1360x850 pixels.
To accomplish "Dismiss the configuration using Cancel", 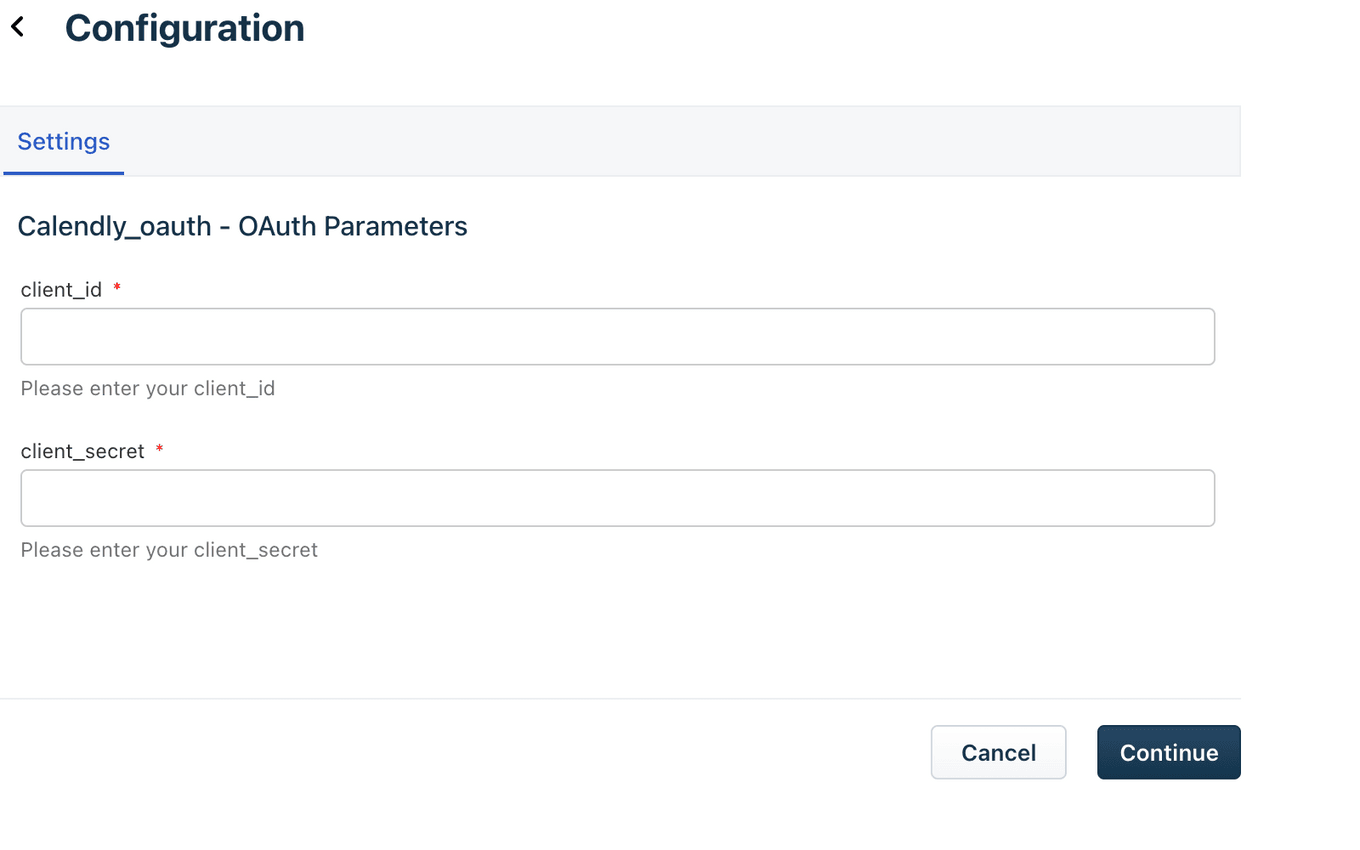I will click(x=997, y=752).
